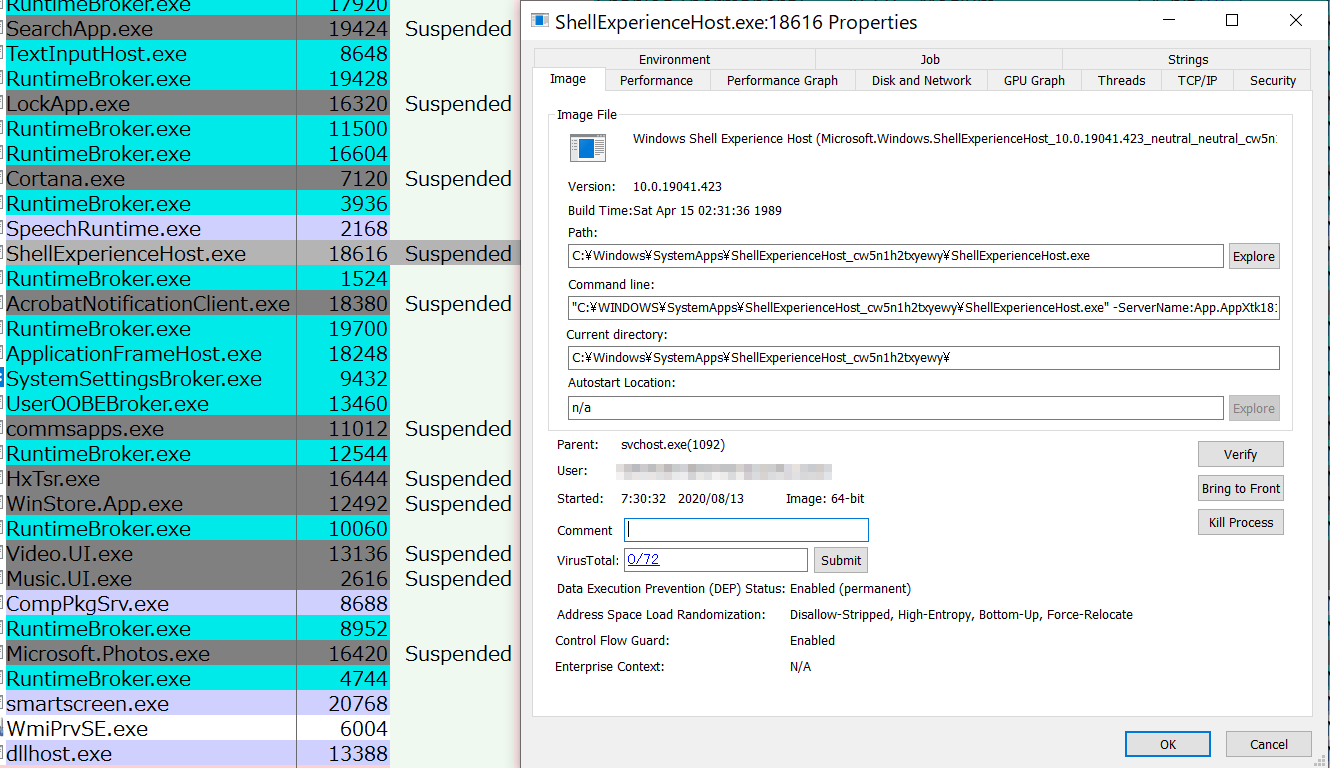Select dllhost.exe process row
The height and width of the screenshot is (768, 1330).
click(x=197, y=754)
